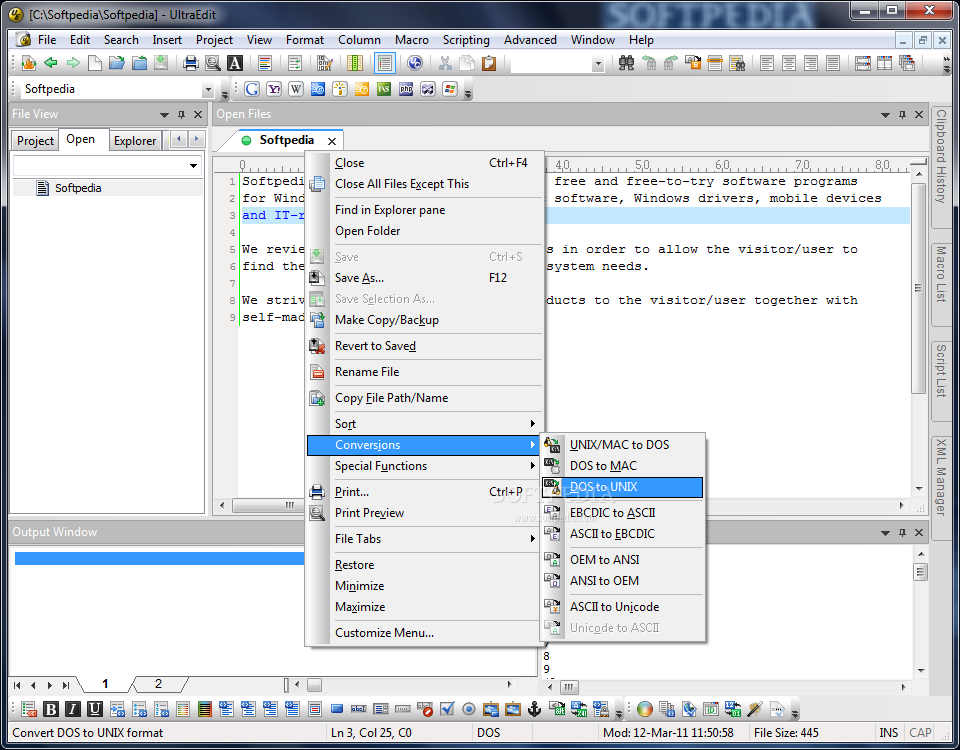Open the Scripting menu
960x750 pixels.
(x=466, y=40)
